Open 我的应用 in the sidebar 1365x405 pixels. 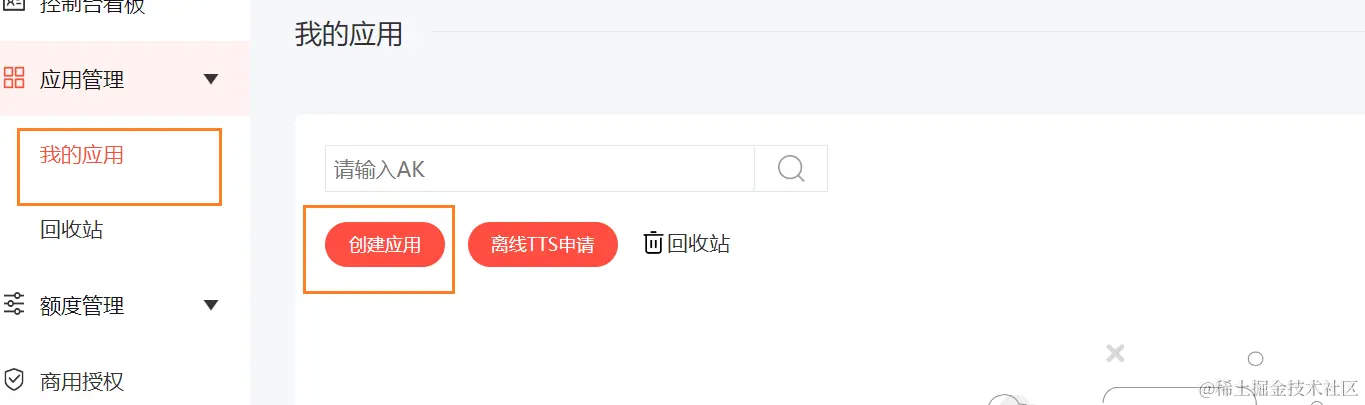tap(82, 155)
